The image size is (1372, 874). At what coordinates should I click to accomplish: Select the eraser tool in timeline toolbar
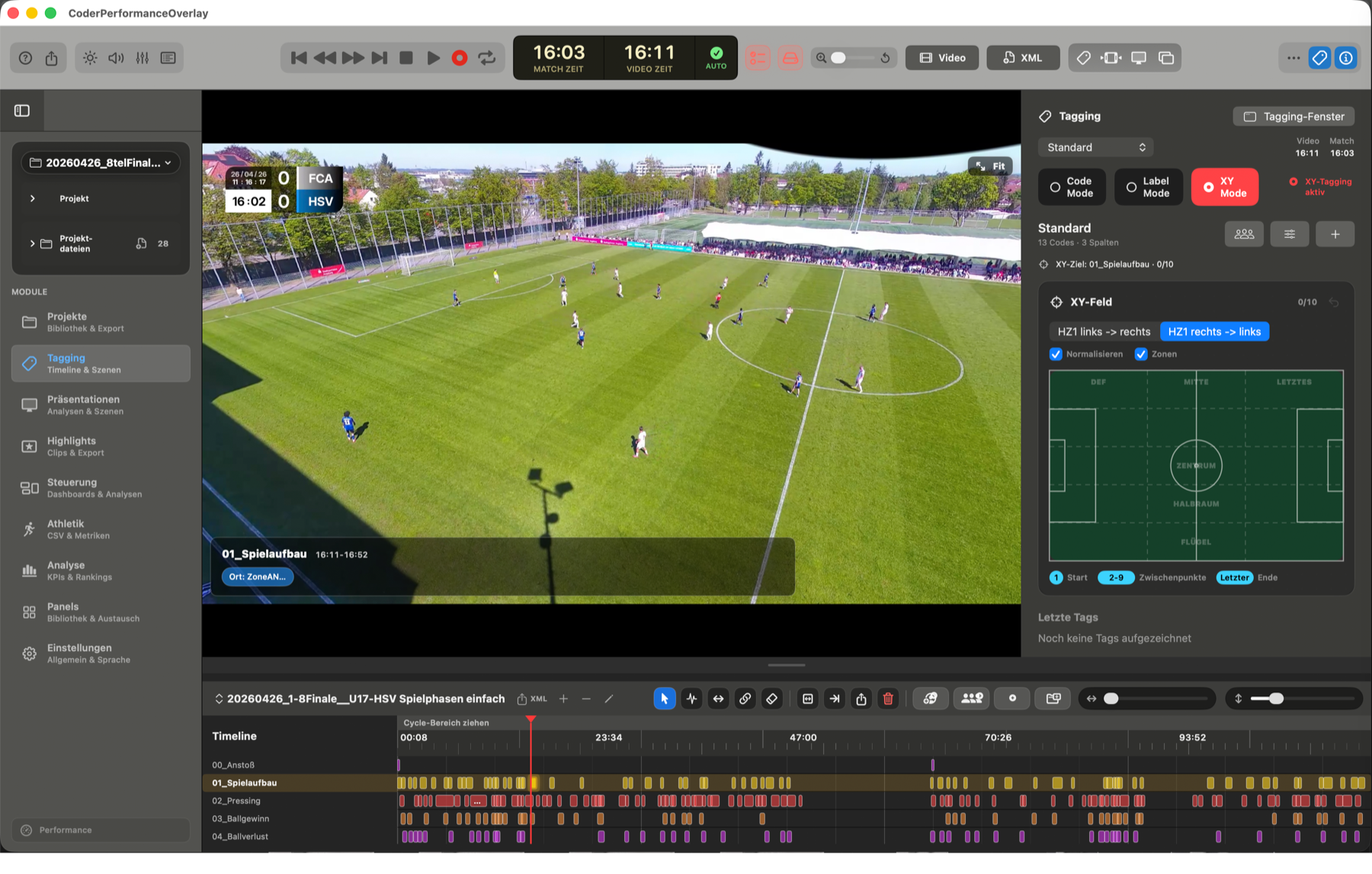[x=771, y=699]
